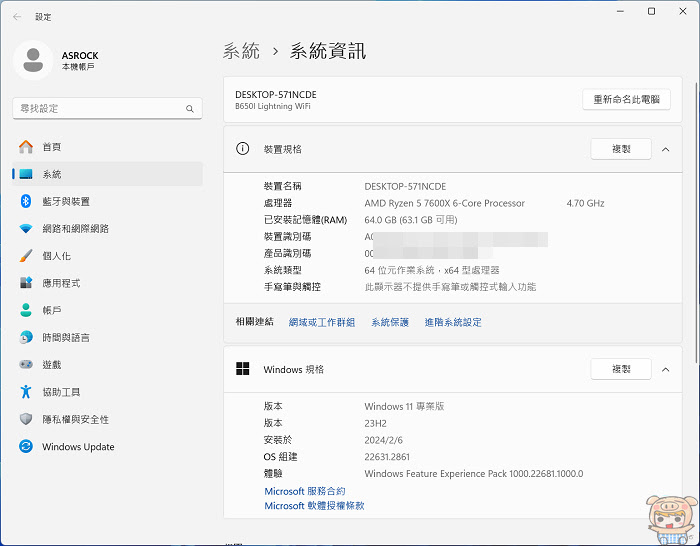
Task: Click the Windows Update sync icon
Action: [26, 446]
